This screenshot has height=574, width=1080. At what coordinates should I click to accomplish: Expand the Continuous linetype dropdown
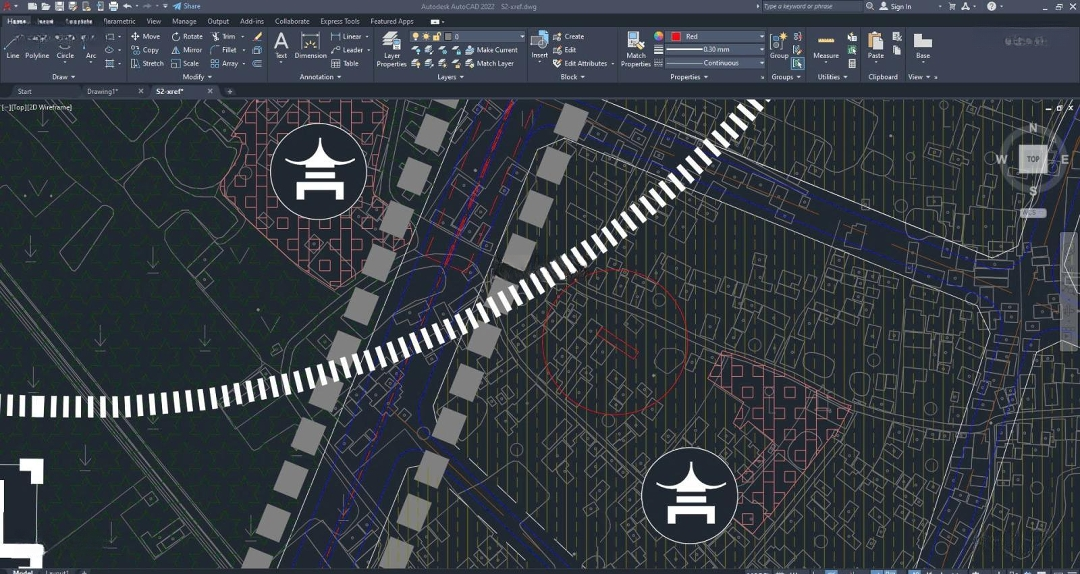click(x=716, y=62)
